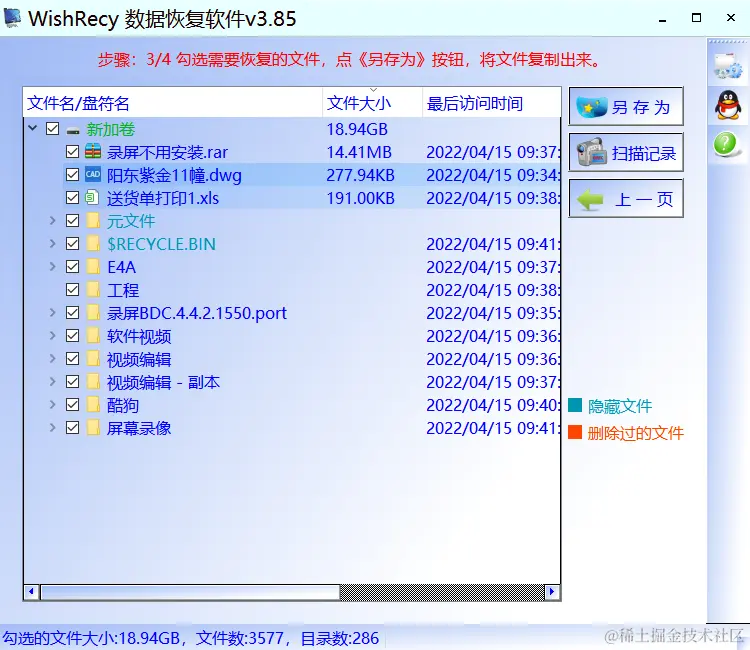Image resolution: width=750 pixels, height=650 pixels.
Task: Expand the $RECYCLE.BIN folder
Action: [x=53, y=243]
